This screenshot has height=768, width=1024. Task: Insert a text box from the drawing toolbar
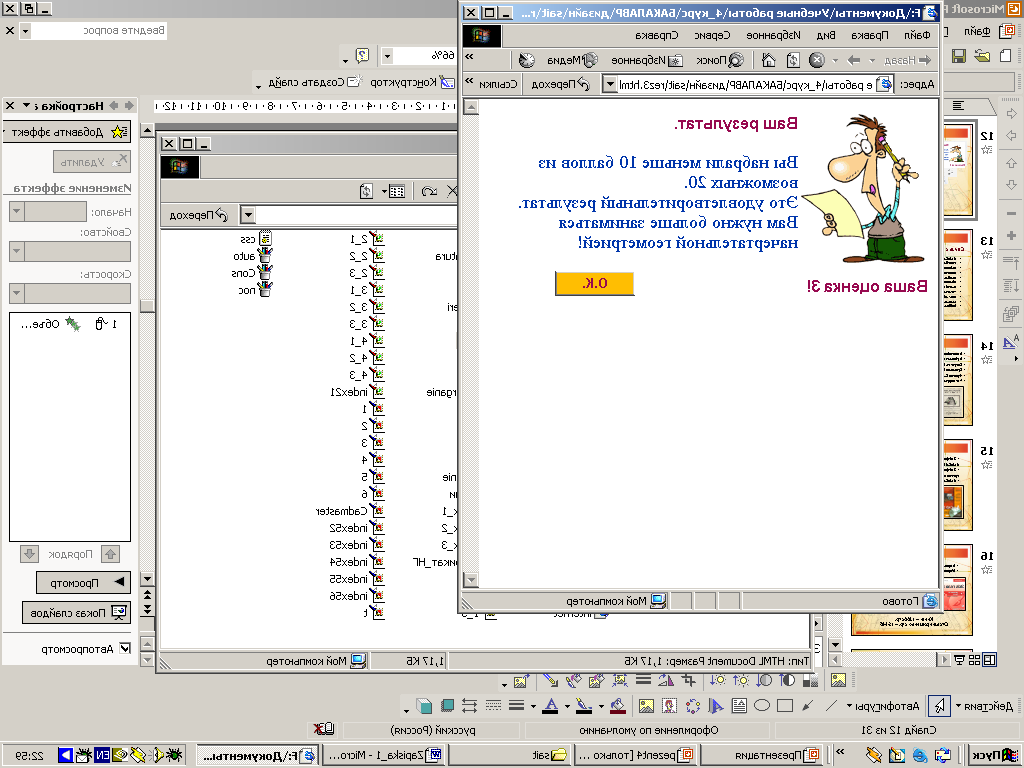[739, 705]
